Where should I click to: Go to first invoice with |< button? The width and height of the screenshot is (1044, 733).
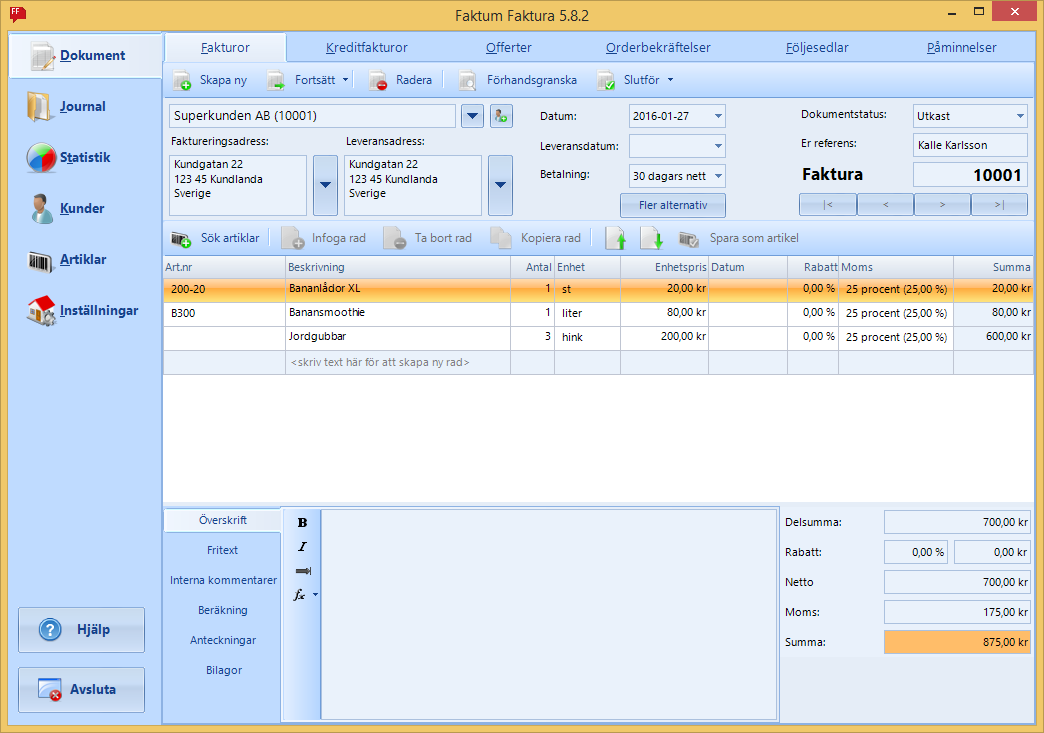(828, 204)
